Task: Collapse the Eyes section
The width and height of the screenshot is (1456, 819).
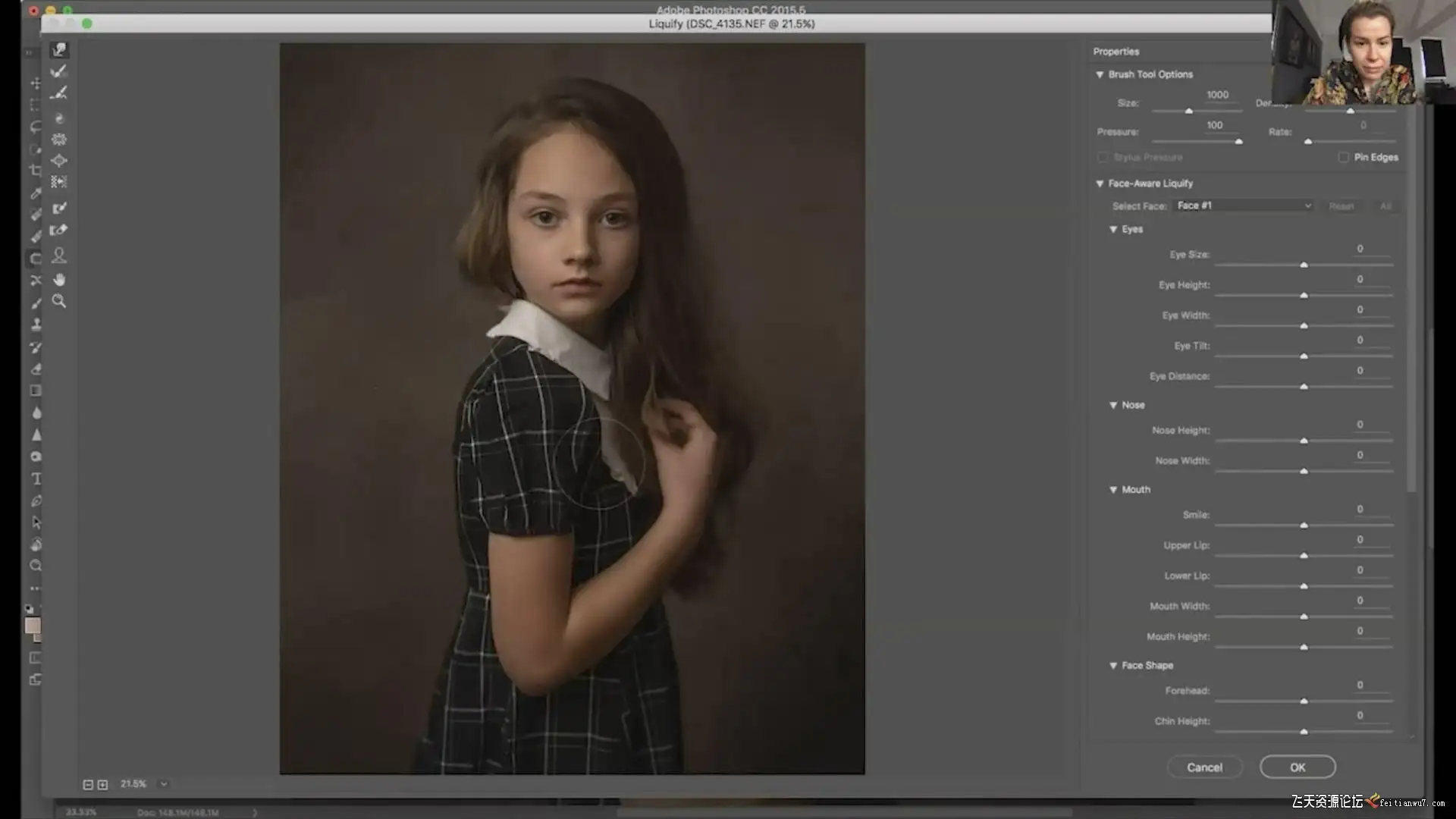Action: pyautogui.click(x=1113, y=229)
